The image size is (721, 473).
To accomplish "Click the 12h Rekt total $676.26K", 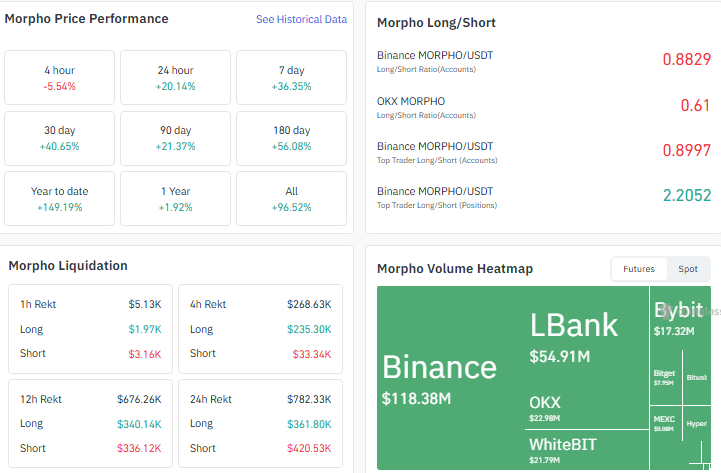I will point(139,399).
